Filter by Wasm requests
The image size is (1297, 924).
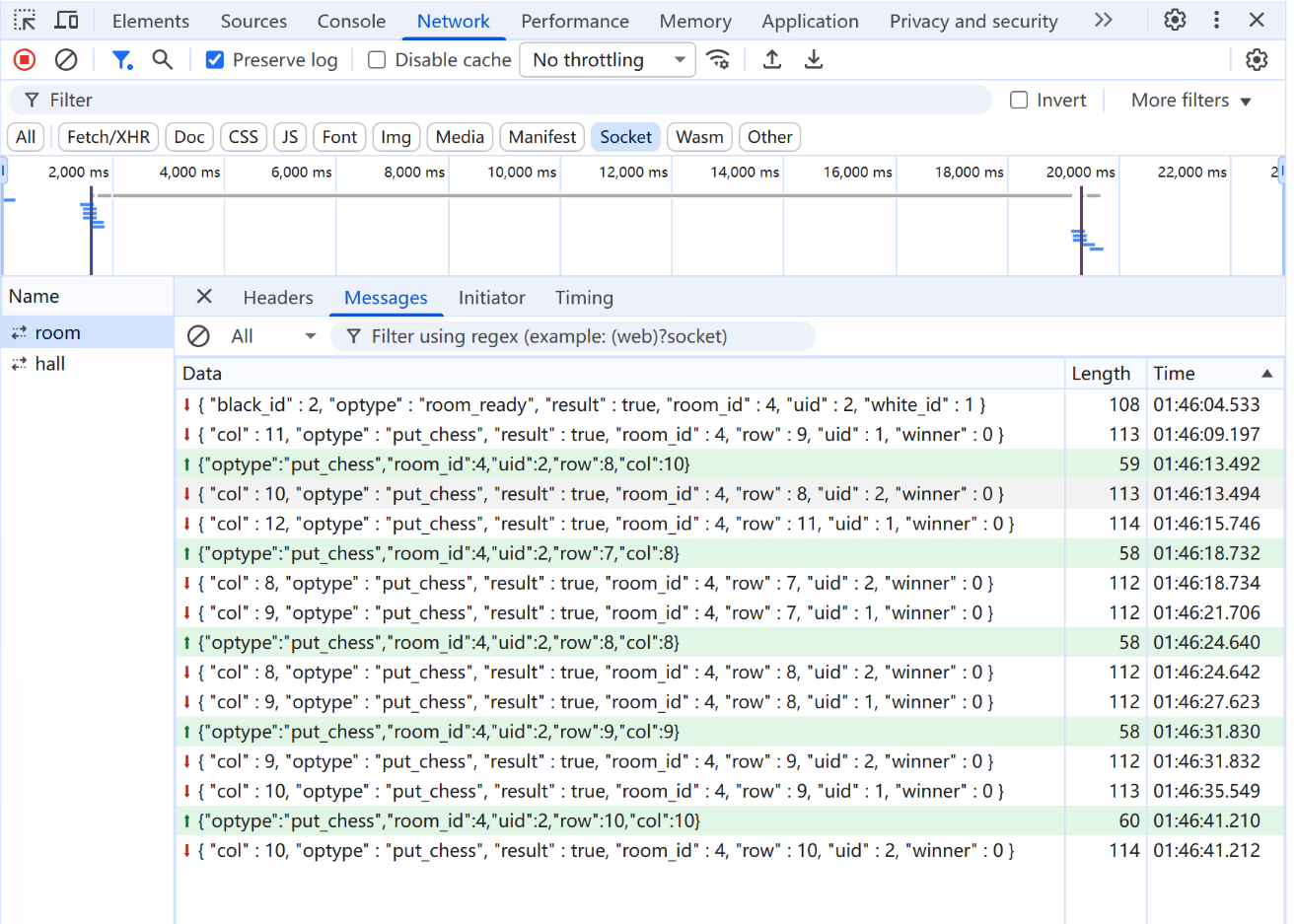point(699,137)
